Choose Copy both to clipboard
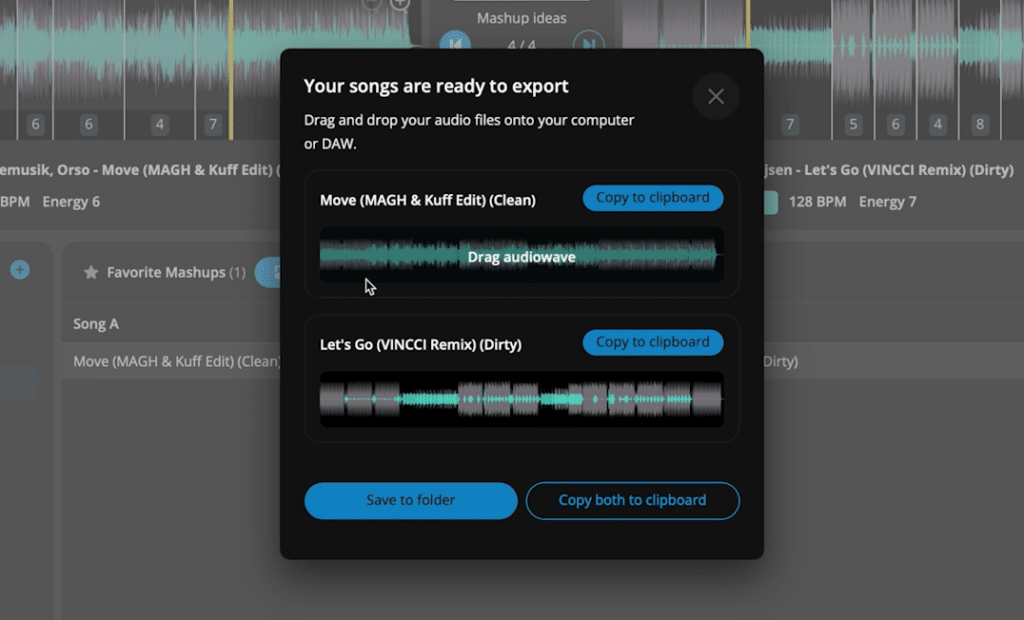This screenshot has width=1024, height=620. pos(632,500)
